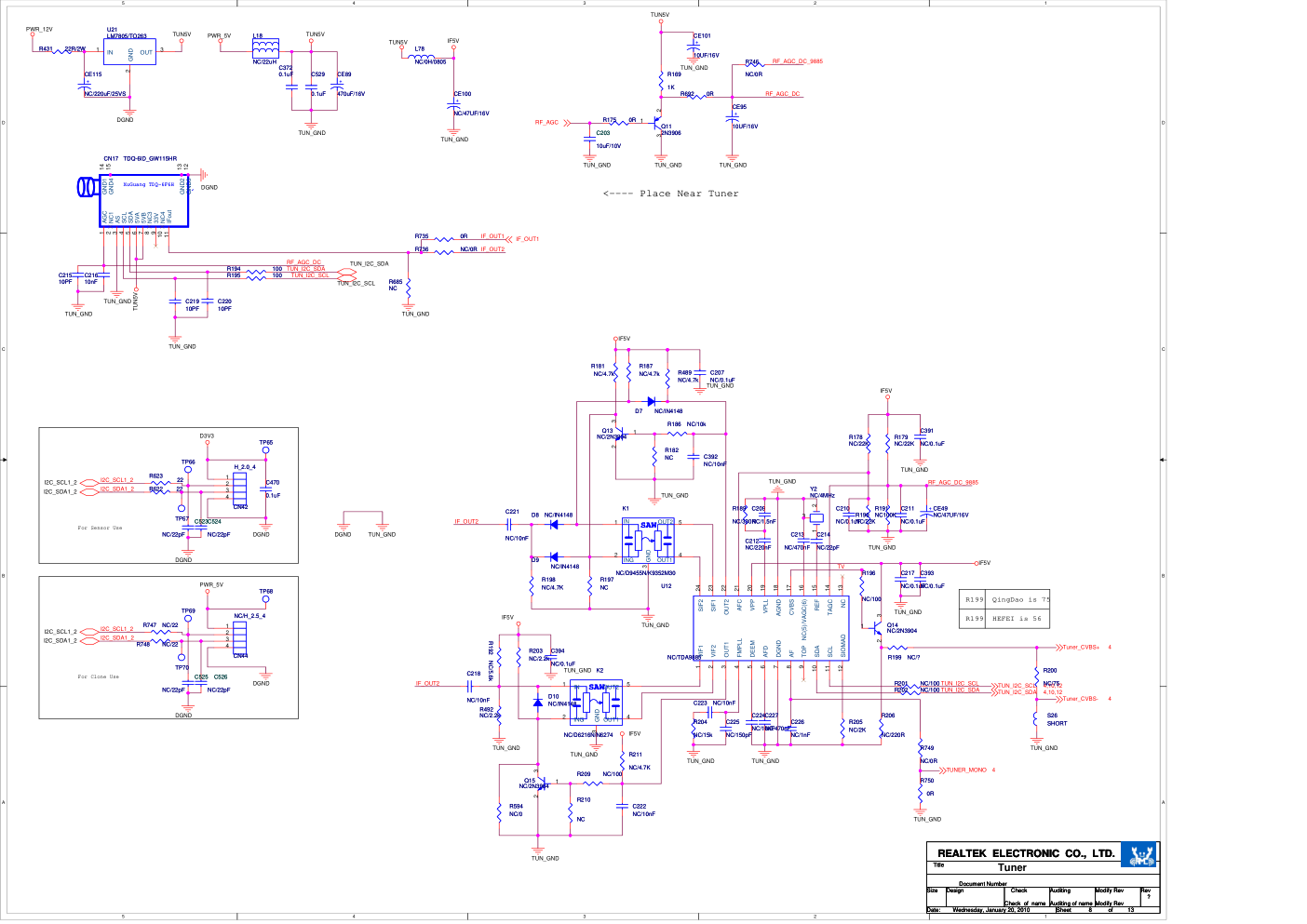The image size is (1307, 924).
Task: Click capacitor label C221
Action: click(512, 512)
